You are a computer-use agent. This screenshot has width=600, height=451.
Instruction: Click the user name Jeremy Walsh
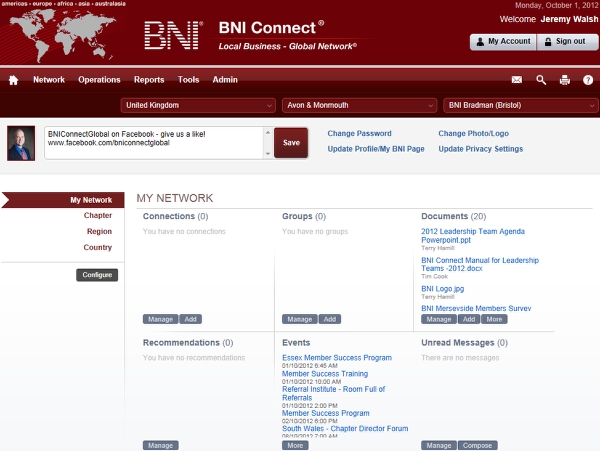(569, 19)
